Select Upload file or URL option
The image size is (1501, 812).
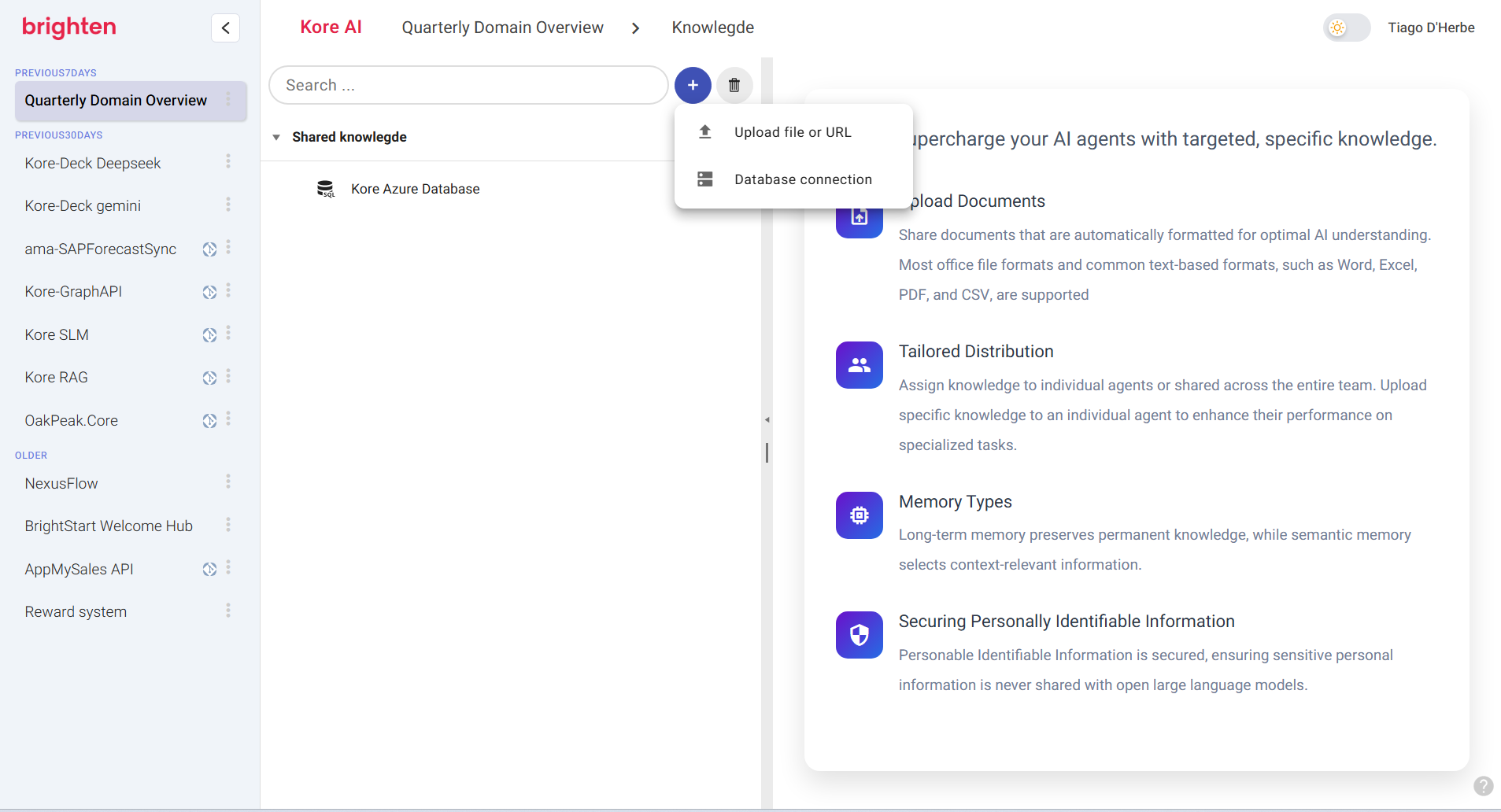tap(793, 132)
